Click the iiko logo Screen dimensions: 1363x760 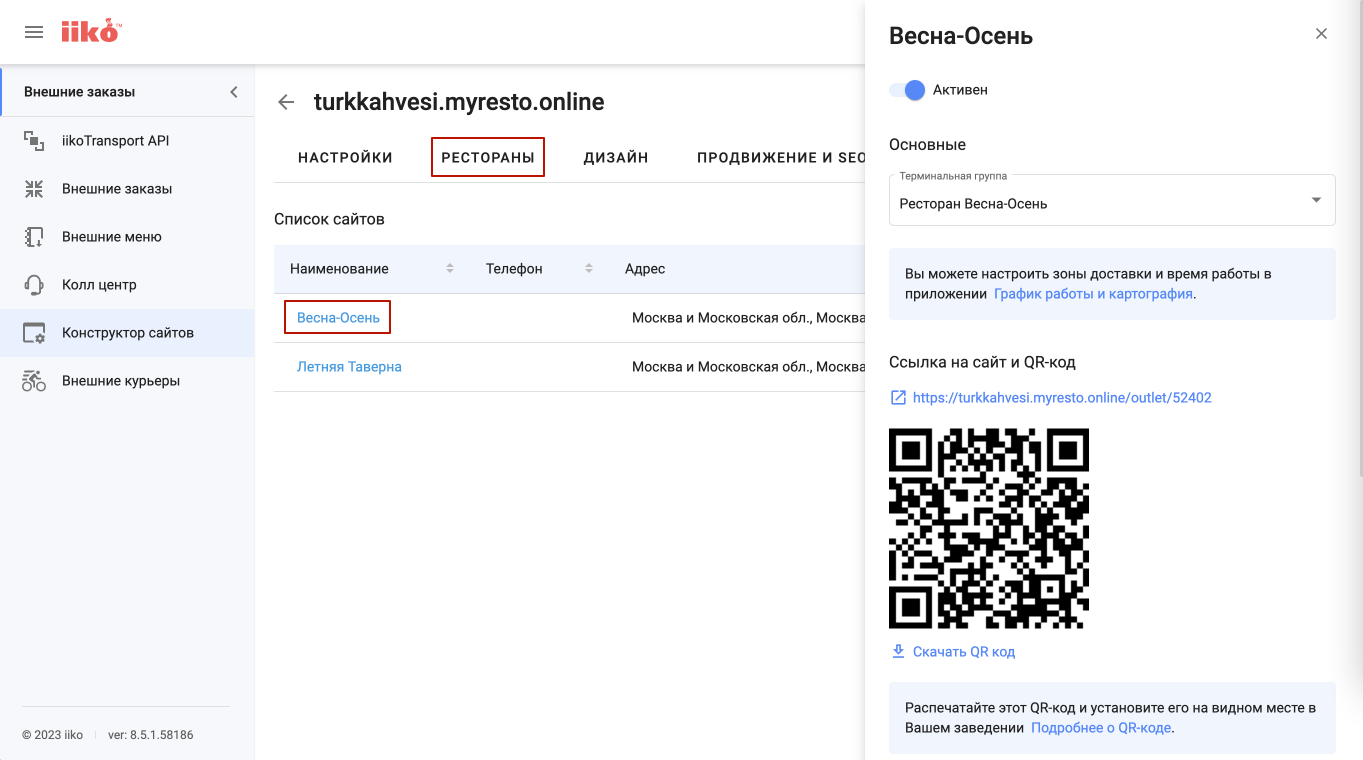click(90, 32)
